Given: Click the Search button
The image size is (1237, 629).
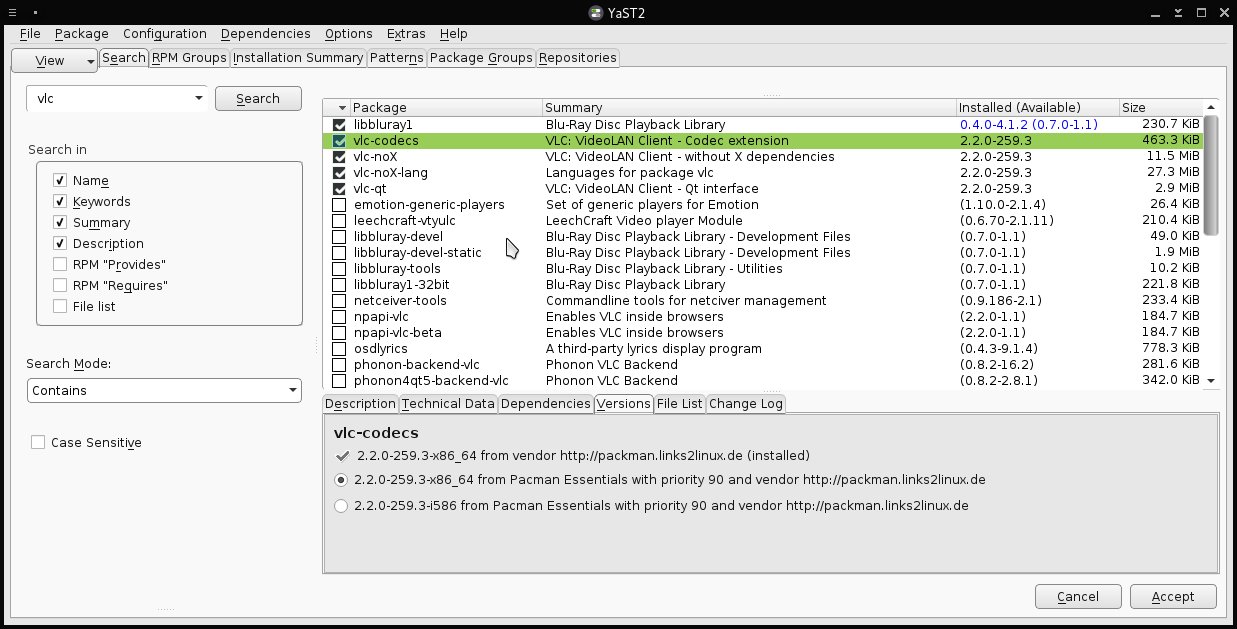Looking at the screenshot, I should 258,98.
